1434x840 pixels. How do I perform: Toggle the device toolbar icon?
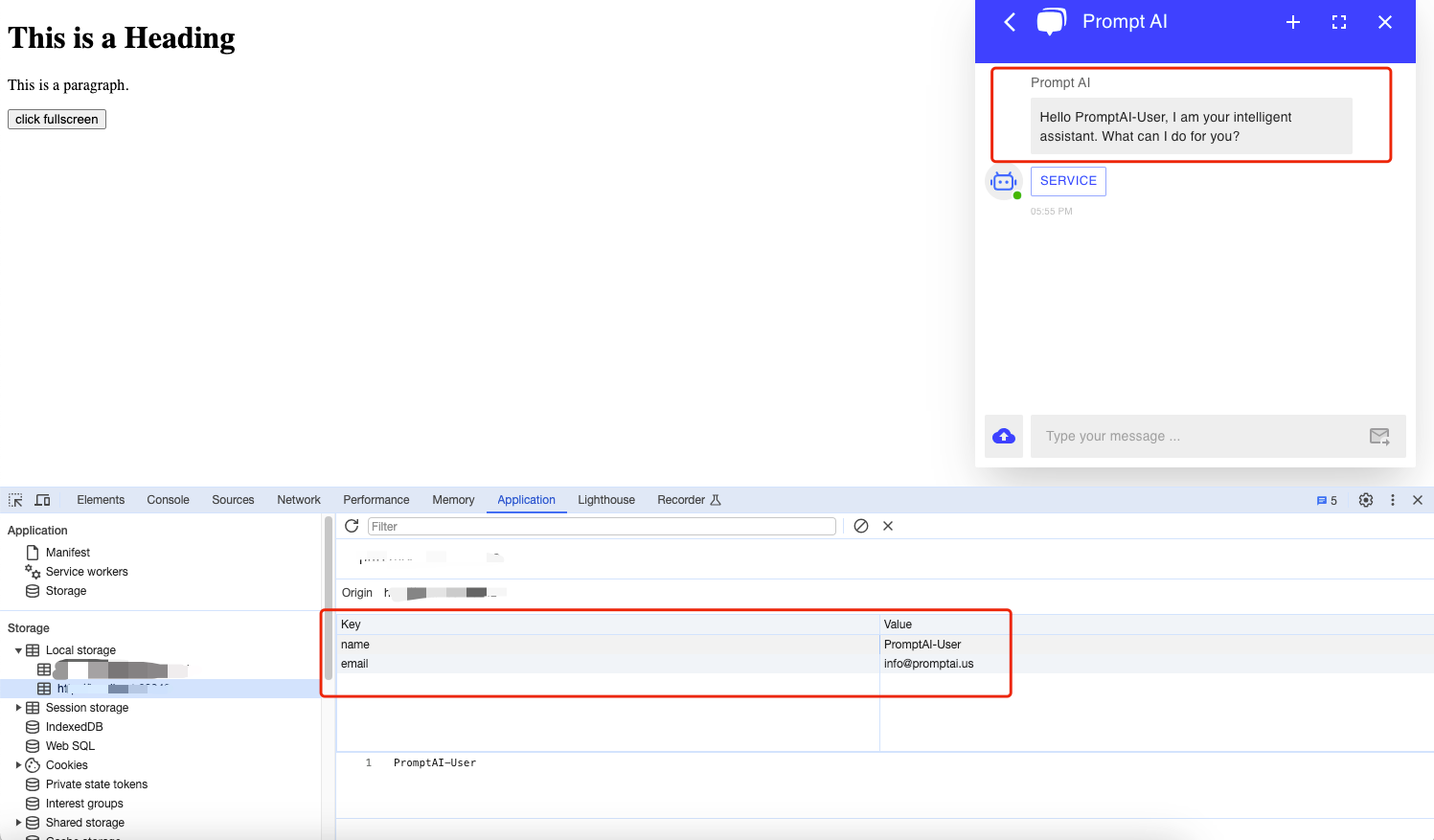[42, 500]
